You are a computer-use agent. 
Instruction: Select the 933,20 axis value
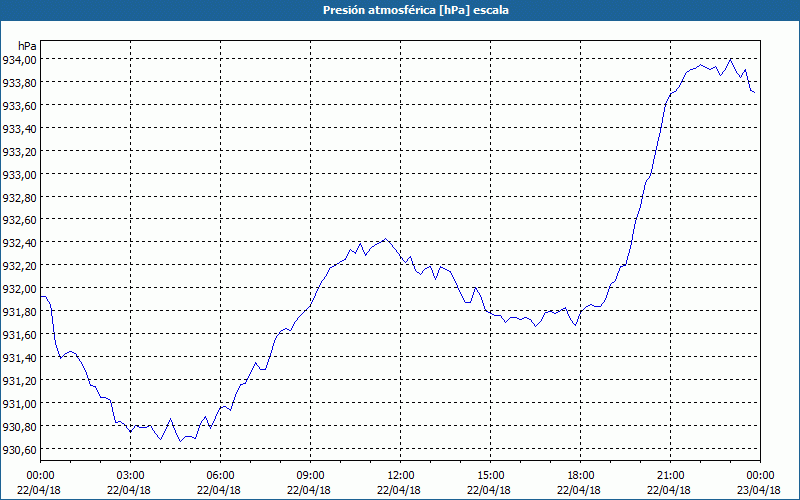[x=19, y=152]
